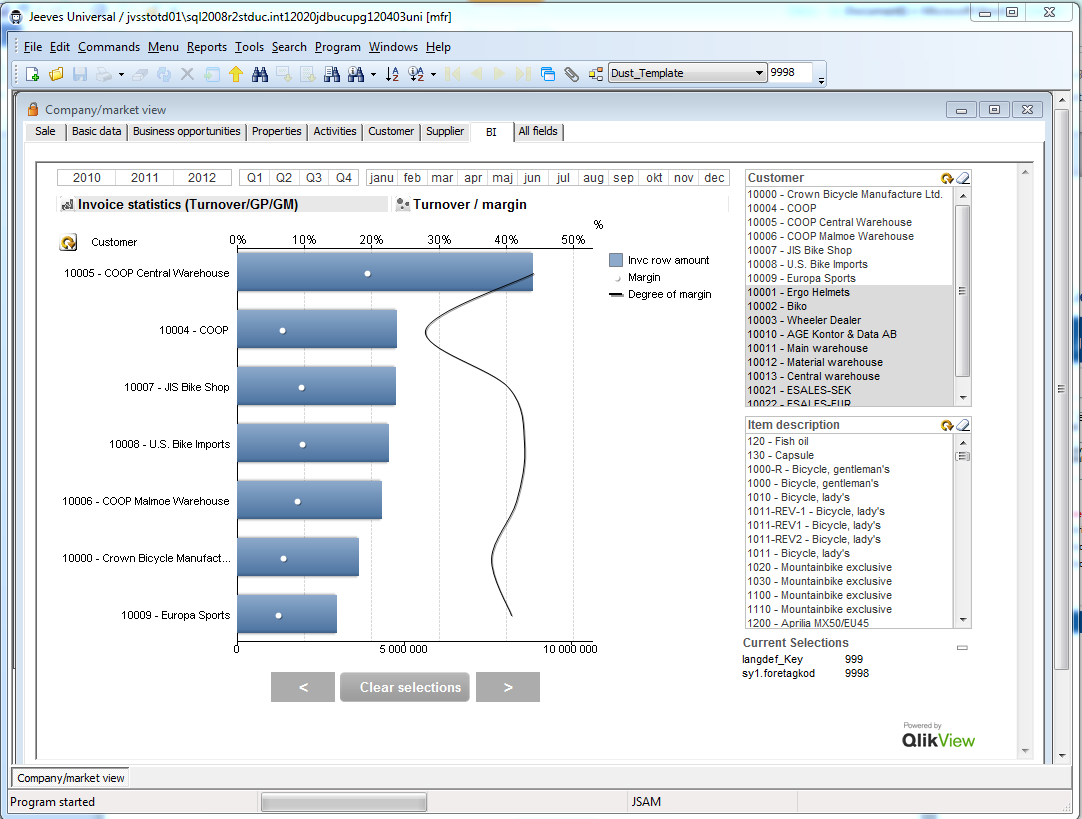Expand the toolbar overflow options arrow
Viewport: 1082px width, 819px height.
pyautogui.click(x=821, y=81)
